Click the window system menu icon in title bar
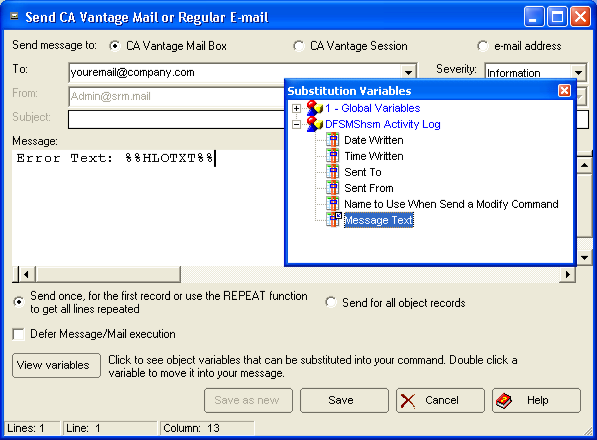Screen dimensions: 597x440 tap(14, 16)
